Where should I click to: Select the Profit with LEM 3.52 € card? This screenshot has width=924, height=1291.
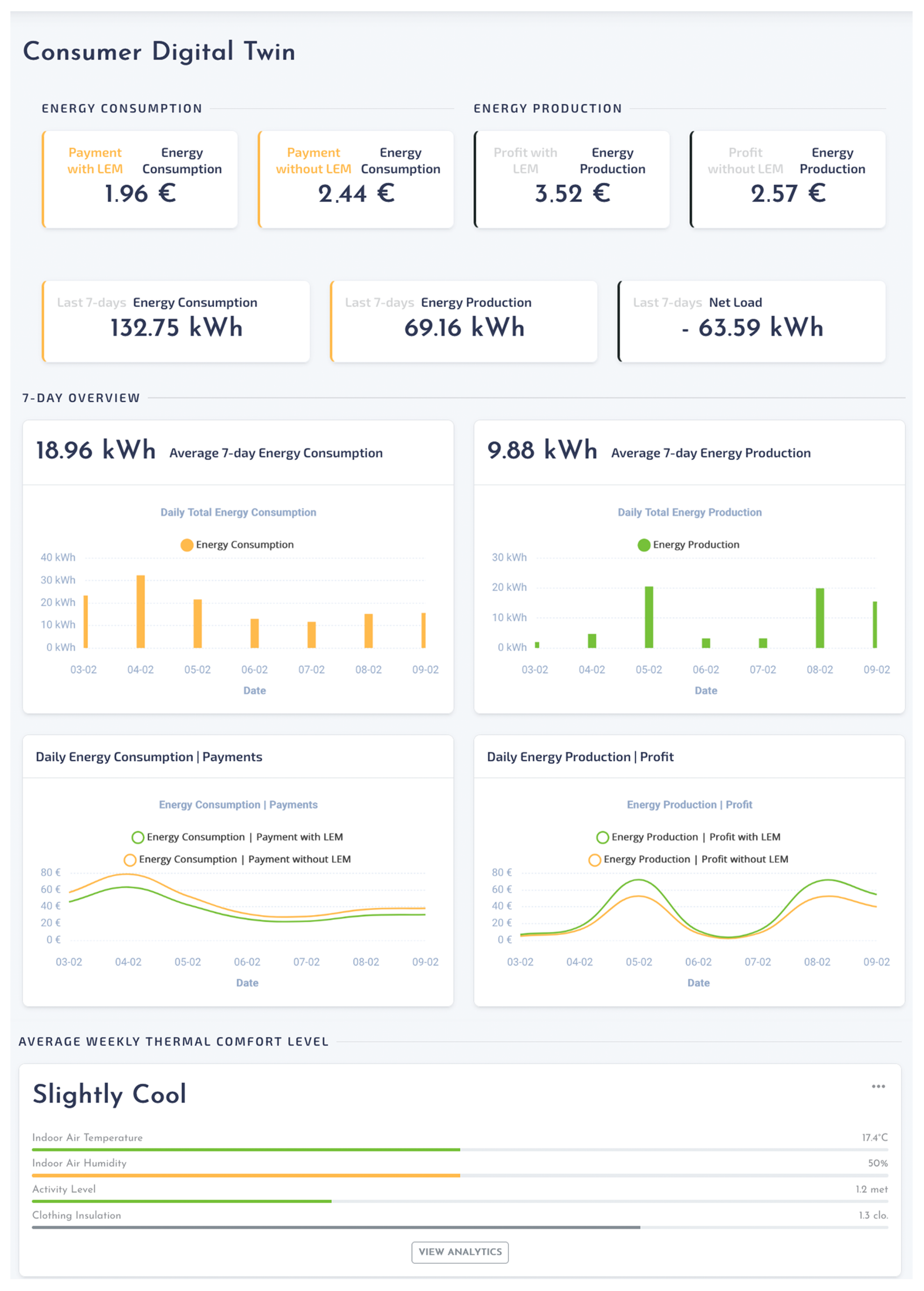[x=572, y=180]
